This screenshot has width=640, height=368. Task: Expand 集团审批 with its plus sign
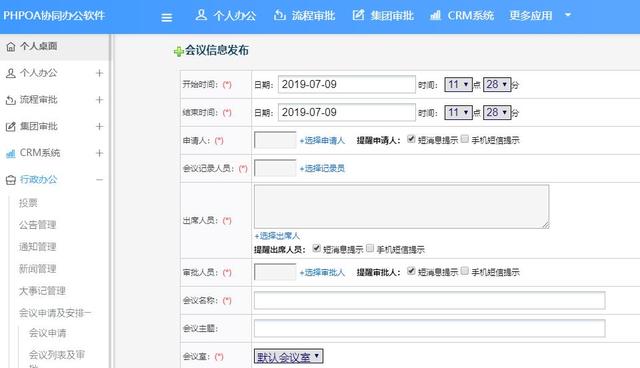99,126
